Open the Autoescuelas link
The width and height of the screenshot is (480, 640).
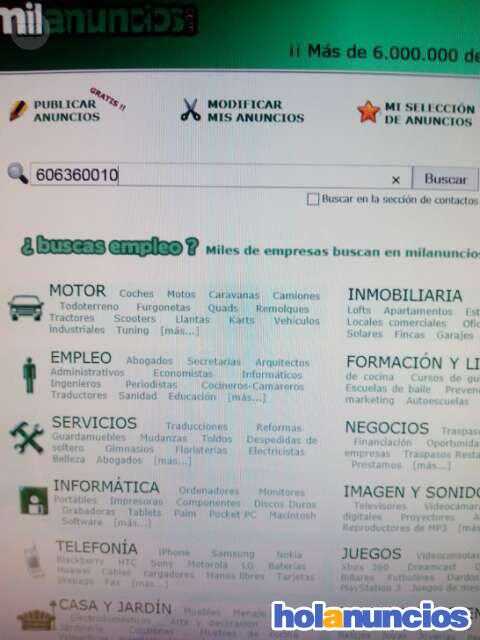(x=437, y=401)
